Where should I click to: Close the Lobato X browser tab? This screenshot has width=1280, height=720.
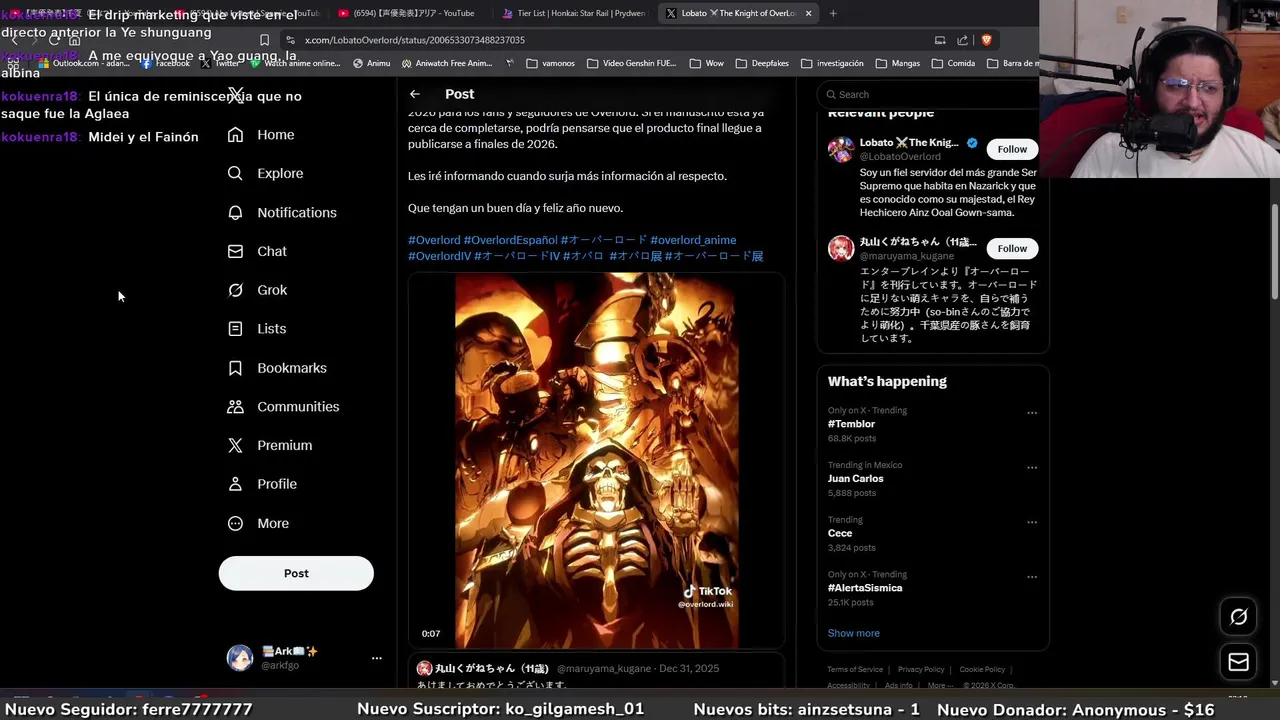click(808, 13)
